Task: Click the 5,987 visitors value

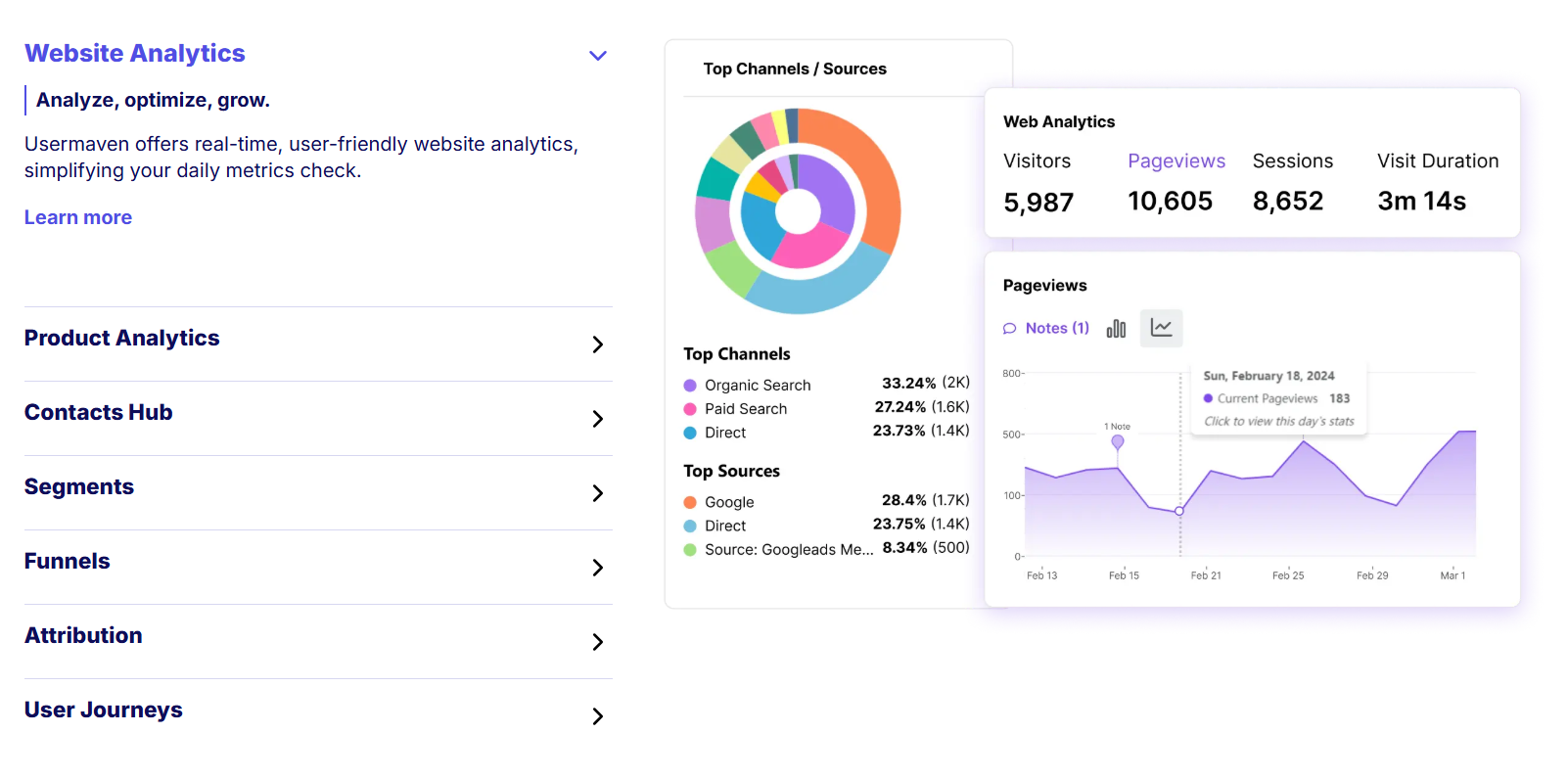Action: (x=1038, y=203)
